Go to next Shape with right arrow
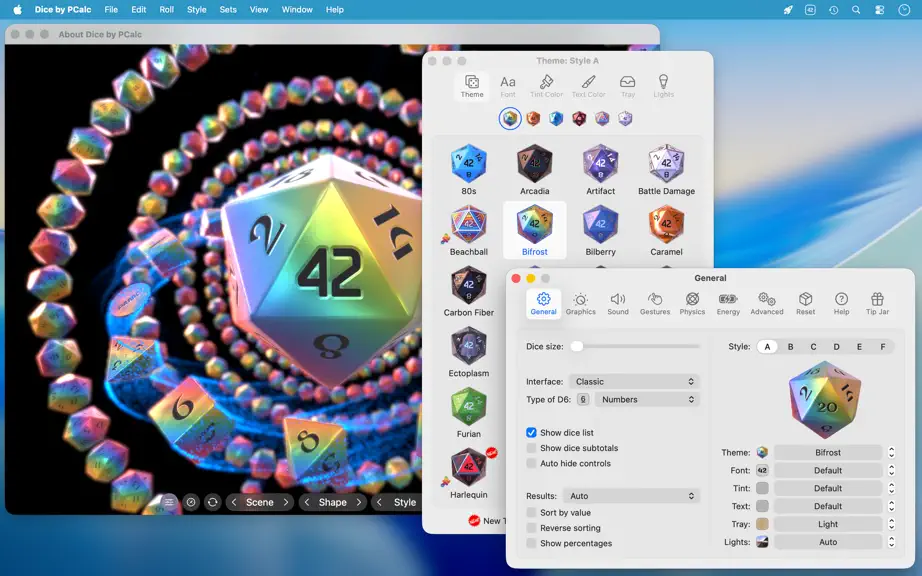922x576 pixels. pyautogui.click(x=359, y=503)
